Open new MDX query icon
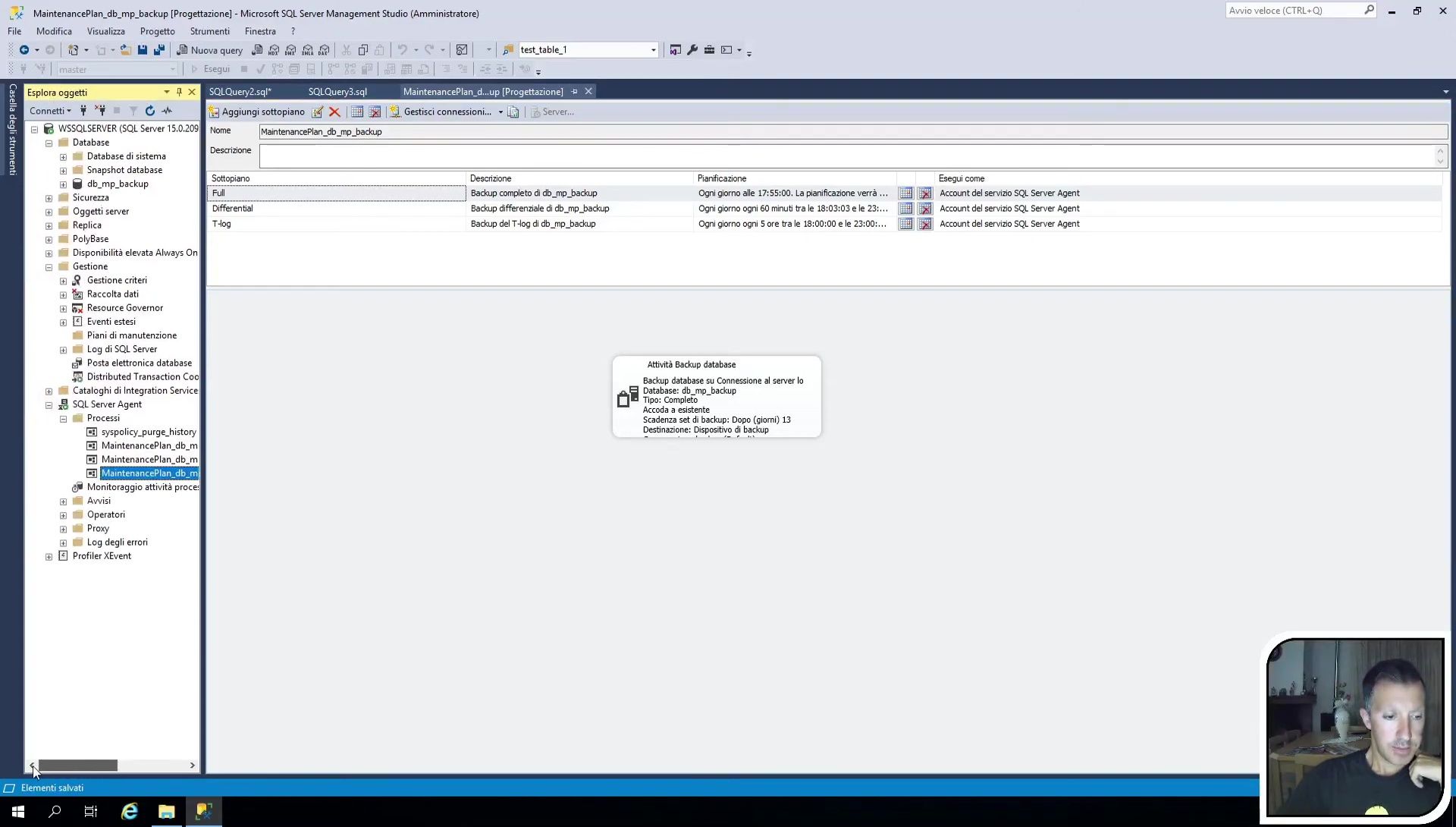1456x827 pixels. [274, 50]
